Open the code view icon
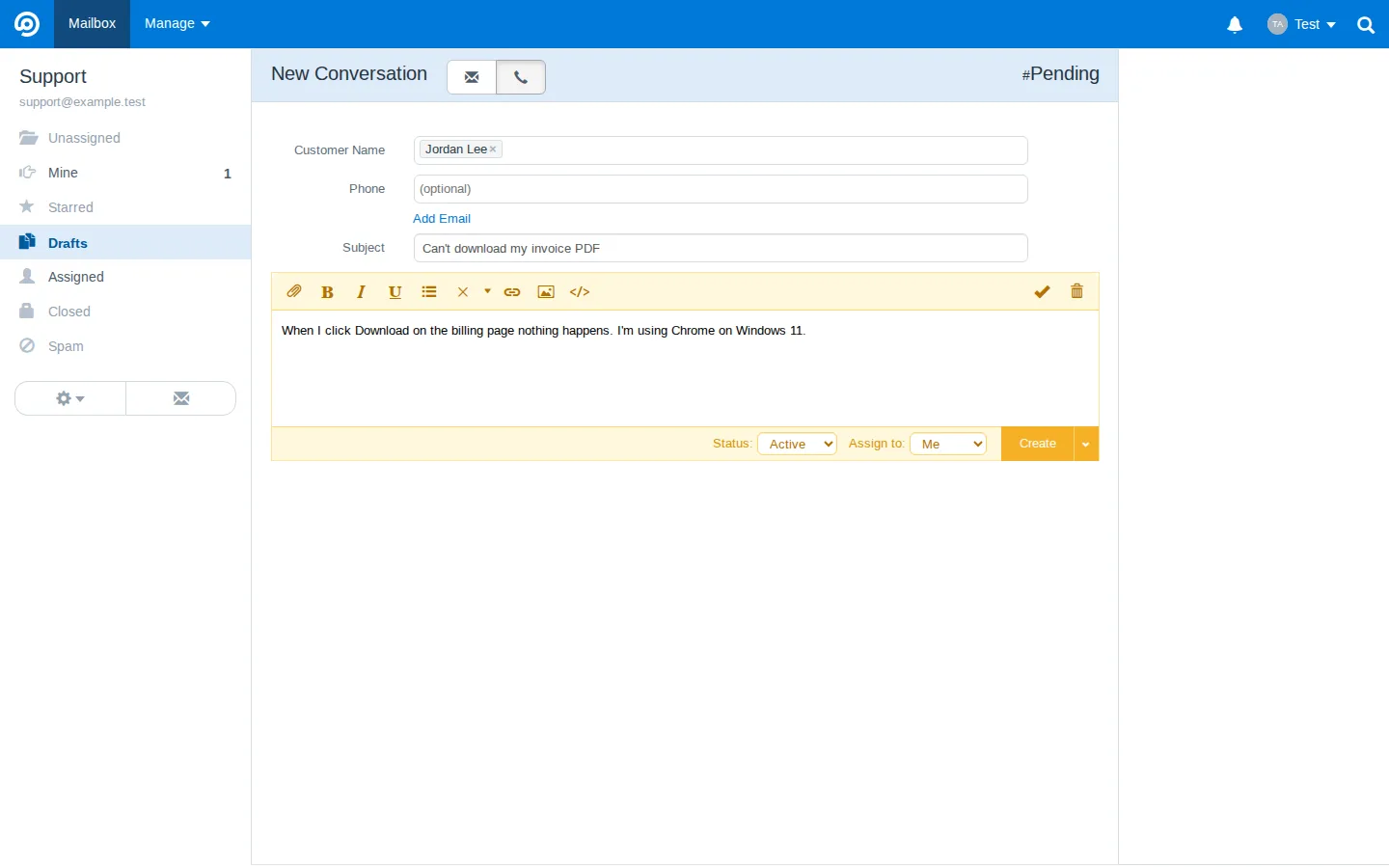 click(x=580, y=292)
